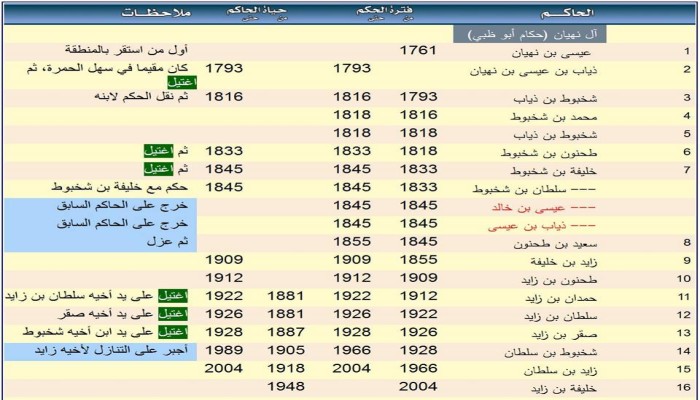This screenshot has height=400, width=700.
Task: Click reign start "2004" in خليفة بن زايد's row
Action: pyautogui.click(x=418, y=386)
